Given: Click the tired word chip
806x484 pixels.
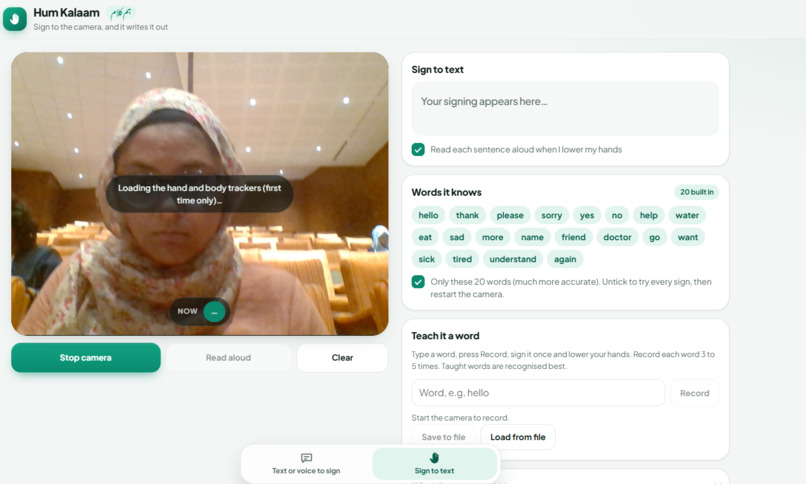Looking at the screenshot, I should (x=462, y=259).
